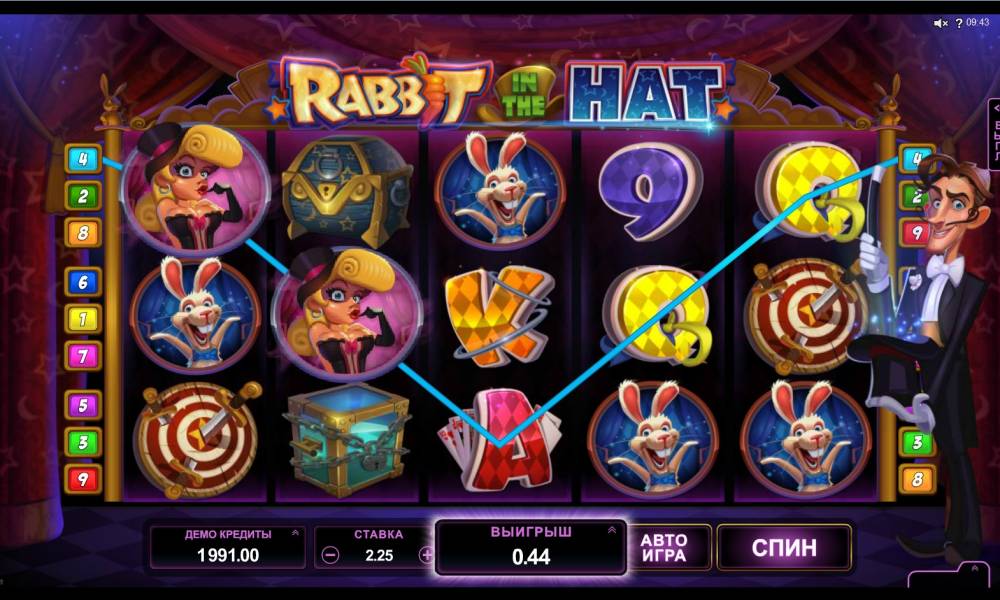
Task: Open the side tab at the right edge
Action: [x=994, y=134]
